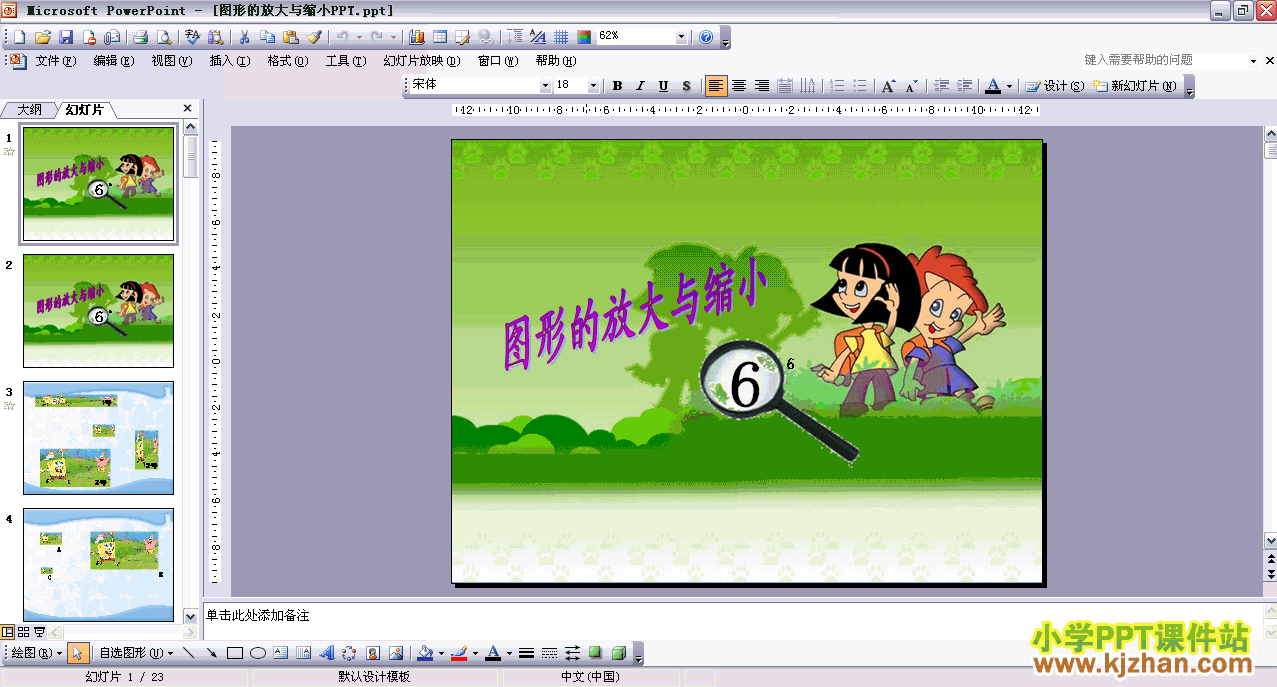The height and width of the screenshot is (687, 1277).
Task: Insert WordArt
Action: coord(326,653)
